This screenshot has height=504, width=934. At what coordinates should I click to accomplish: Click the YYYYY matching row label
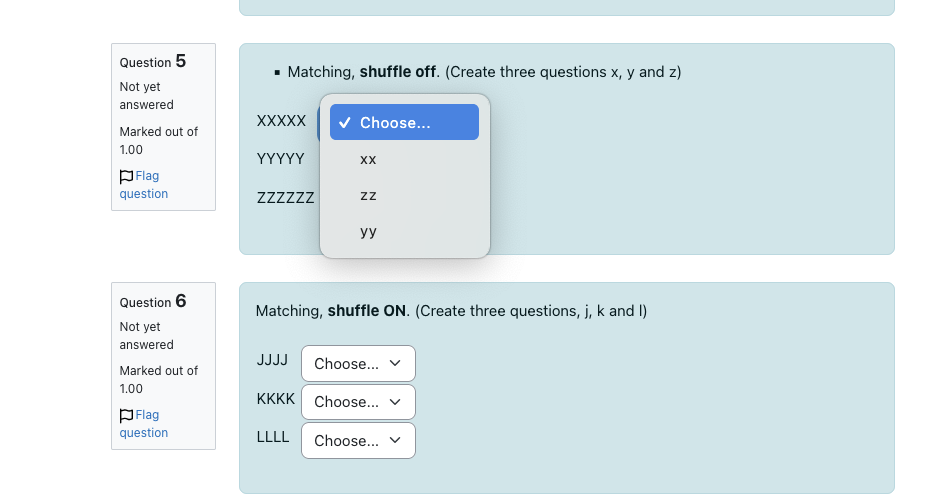coord(281,159)
